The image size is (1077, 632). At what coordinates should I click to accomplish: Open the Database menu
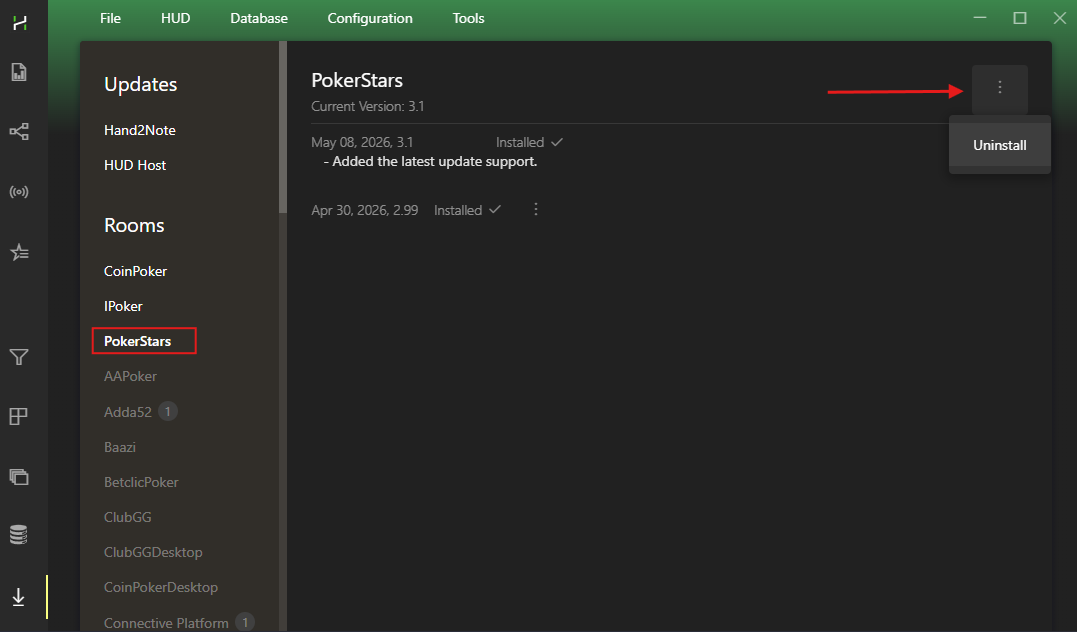[x=259, y=19]
